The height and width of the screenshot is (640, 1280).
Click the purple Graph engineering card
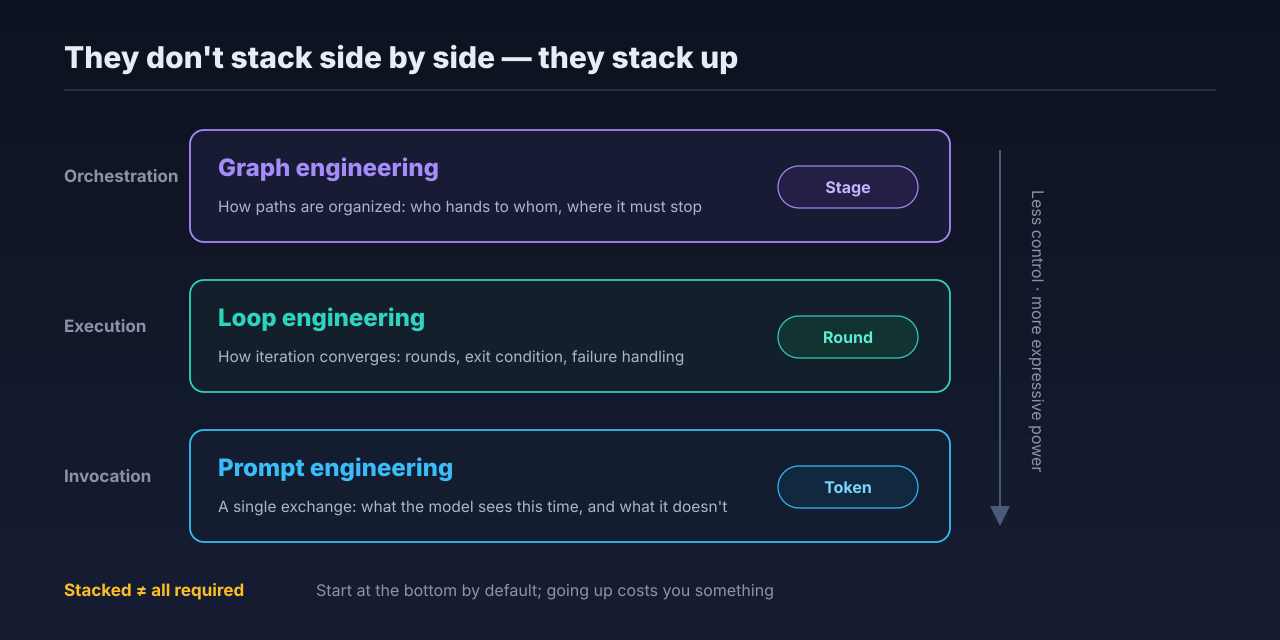pyautogui.click(x=570, y=186)
